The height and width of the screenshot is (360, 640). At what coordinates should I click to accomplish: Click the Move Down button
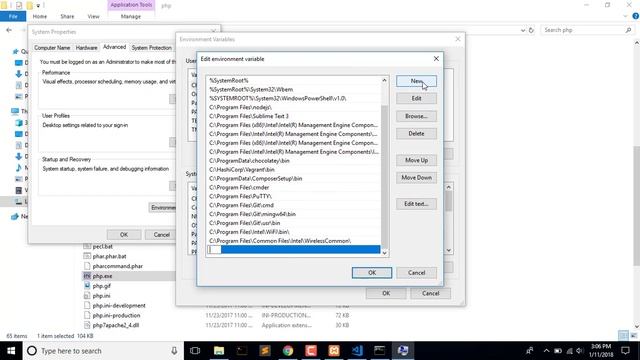pyautogui.click(x=416, y=178)
